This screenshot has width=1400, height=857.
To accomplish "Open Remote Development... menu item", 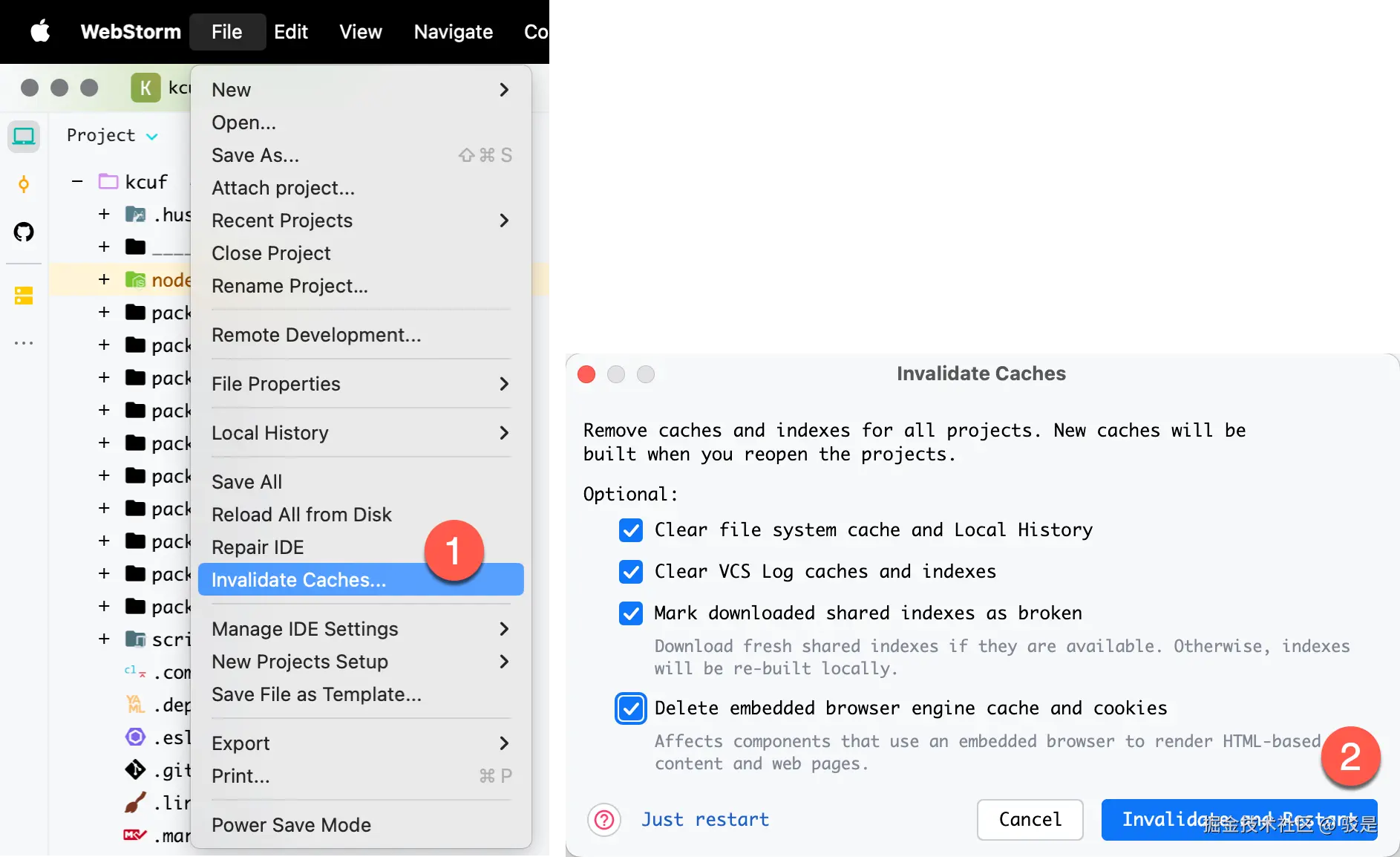I will pyautogui.click(x=361, y=335).
